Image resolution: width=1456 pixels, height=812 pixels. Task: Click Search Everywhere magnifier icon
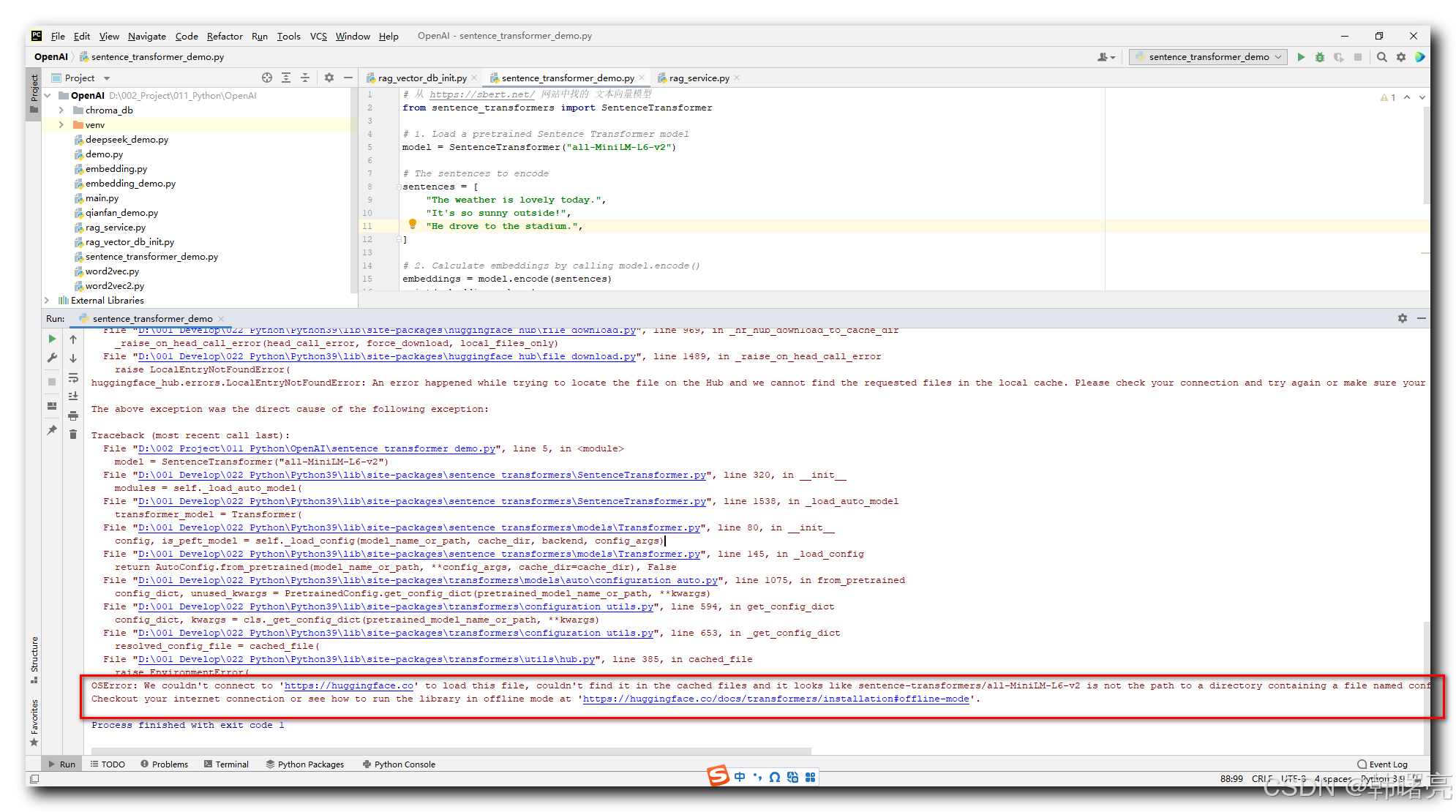tap(1381, 57)
